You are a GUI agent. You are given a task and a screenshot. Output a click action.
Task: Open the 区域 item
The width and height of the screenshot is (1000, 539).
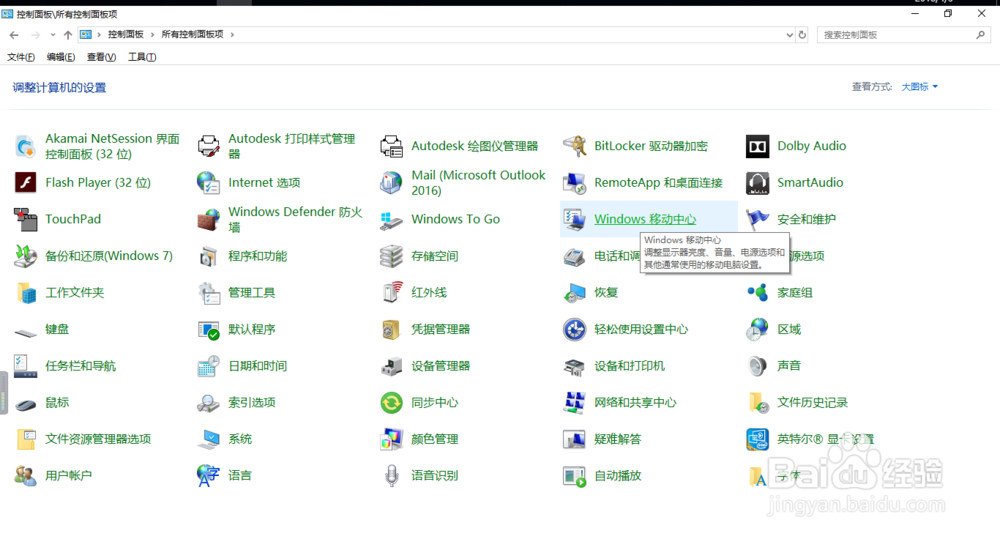(x=789, y=329)
